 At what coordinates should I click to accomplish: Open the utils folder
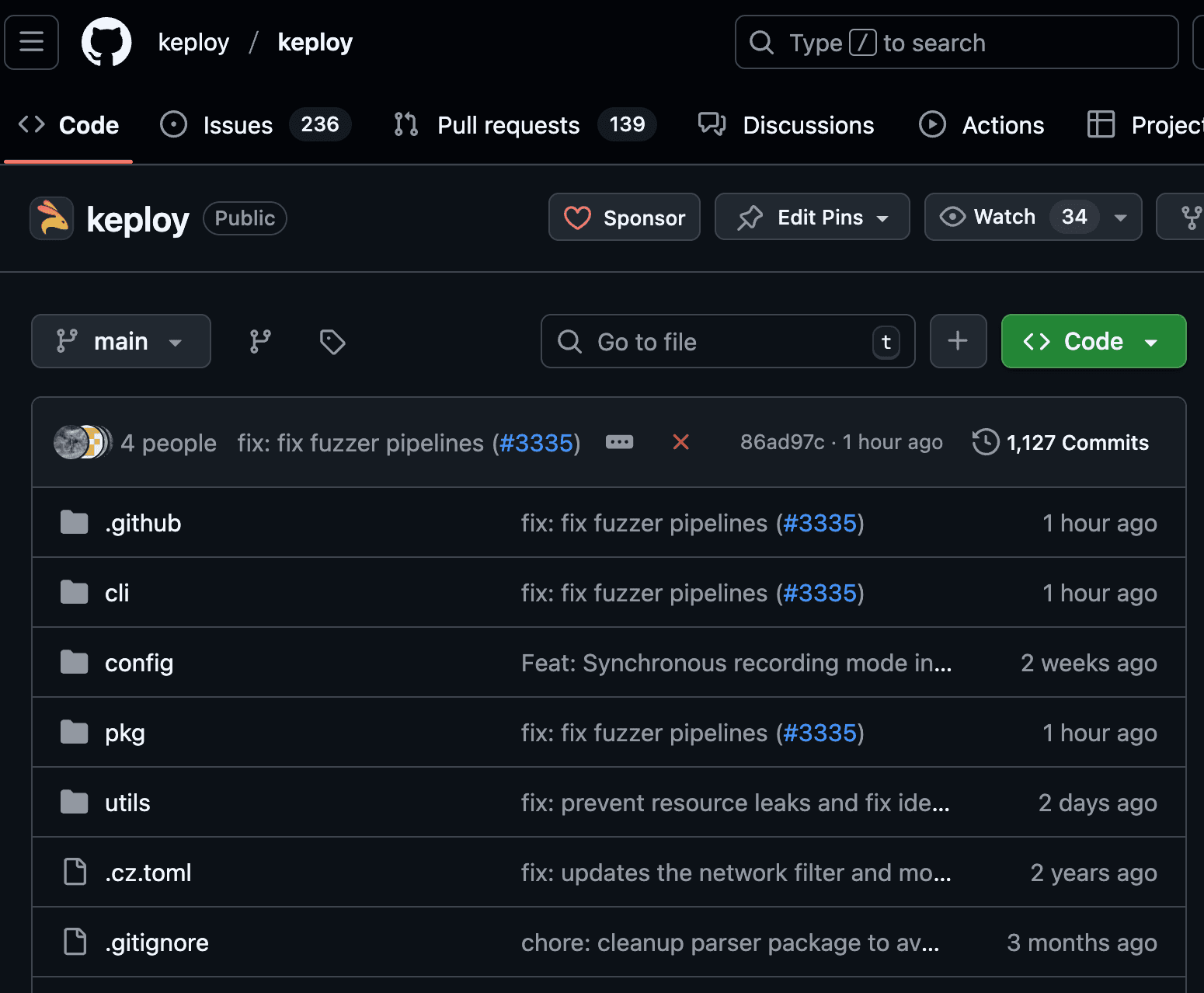click(127, 803)
